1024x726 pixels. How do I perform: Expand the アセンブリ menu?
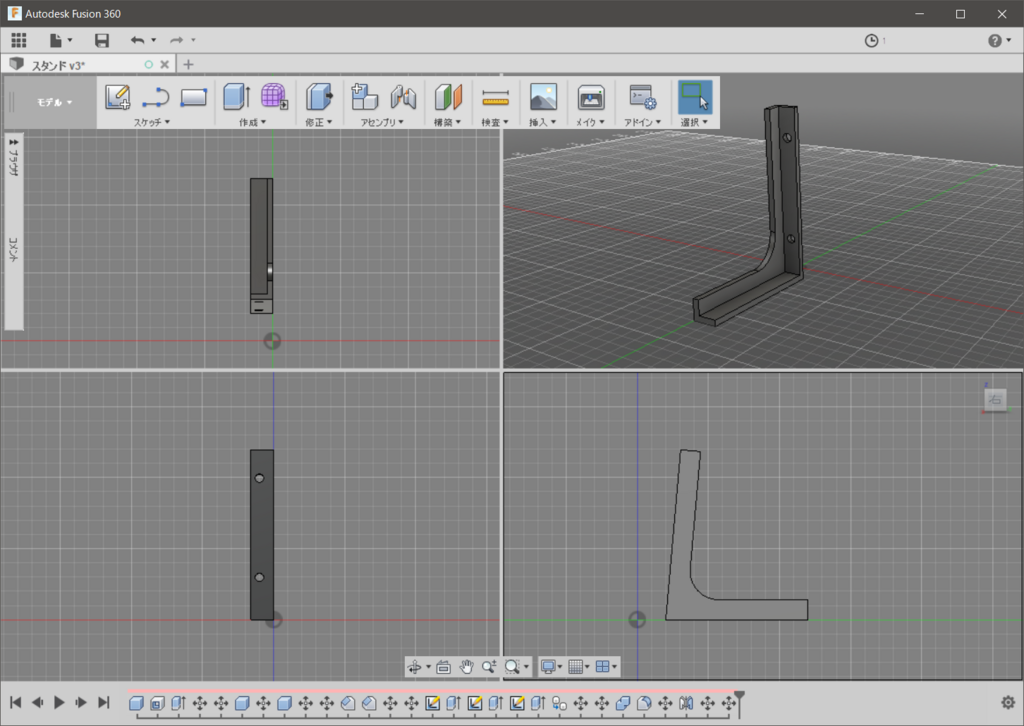pos(382,122)
